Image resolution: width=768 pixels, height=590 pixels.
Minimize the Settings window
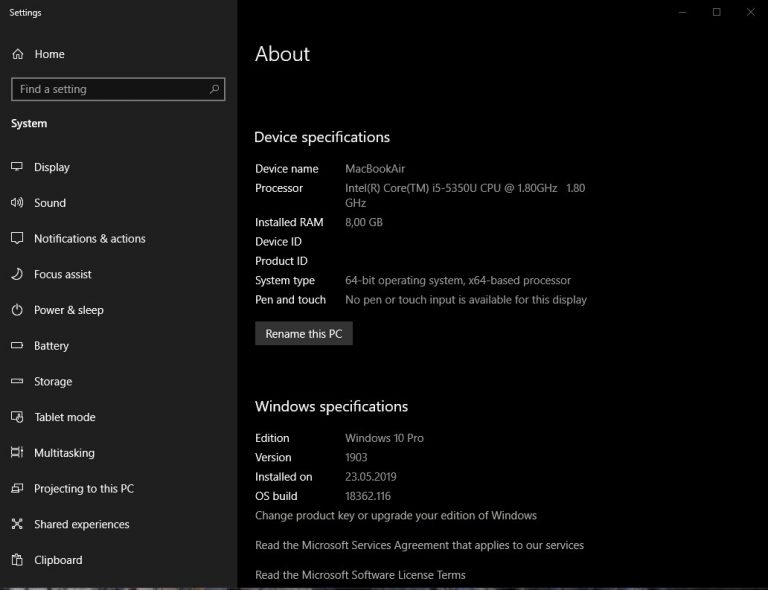pyautogui.click(x=682, y=12)
